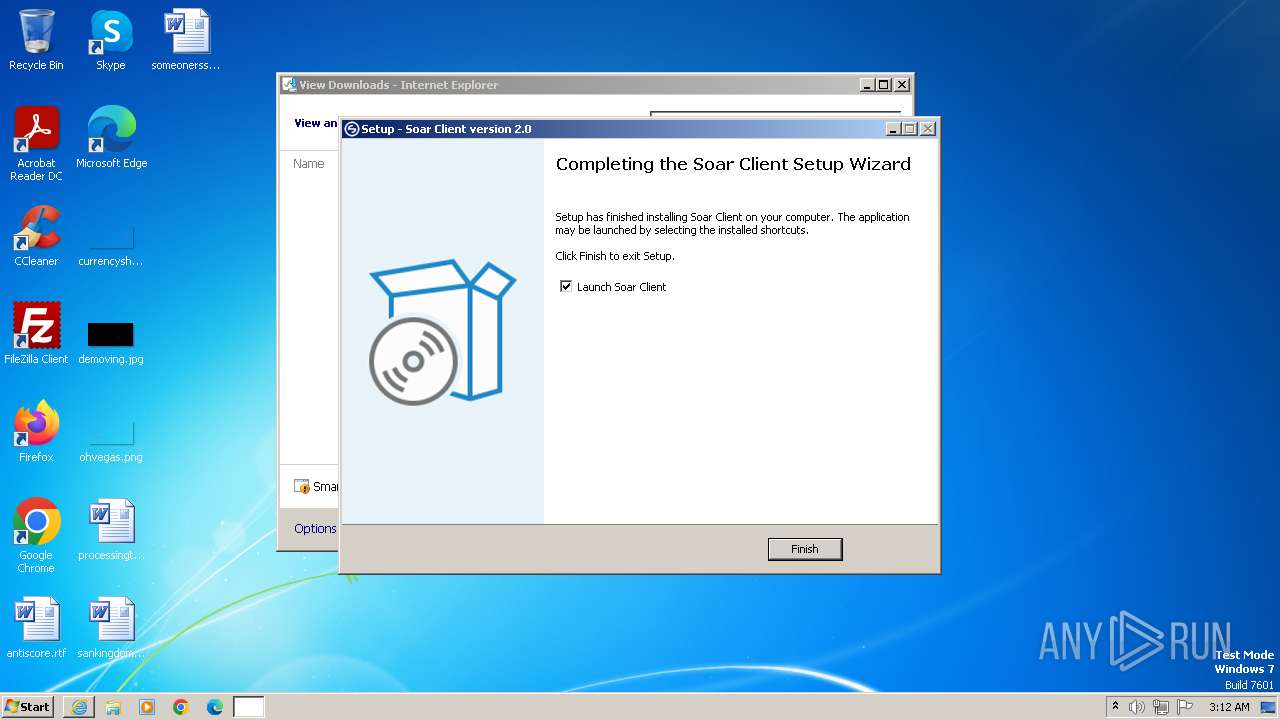
Task: Click SmartScreen shield icon in View Downloads
Action: (302, 486)
